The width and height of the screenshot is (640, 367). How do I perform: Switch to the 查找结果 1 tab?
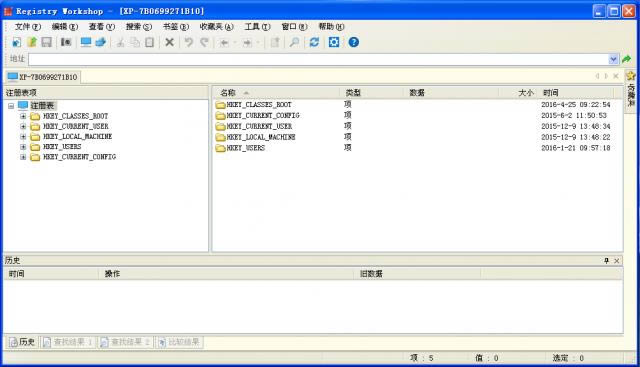(x=68, y=342)
